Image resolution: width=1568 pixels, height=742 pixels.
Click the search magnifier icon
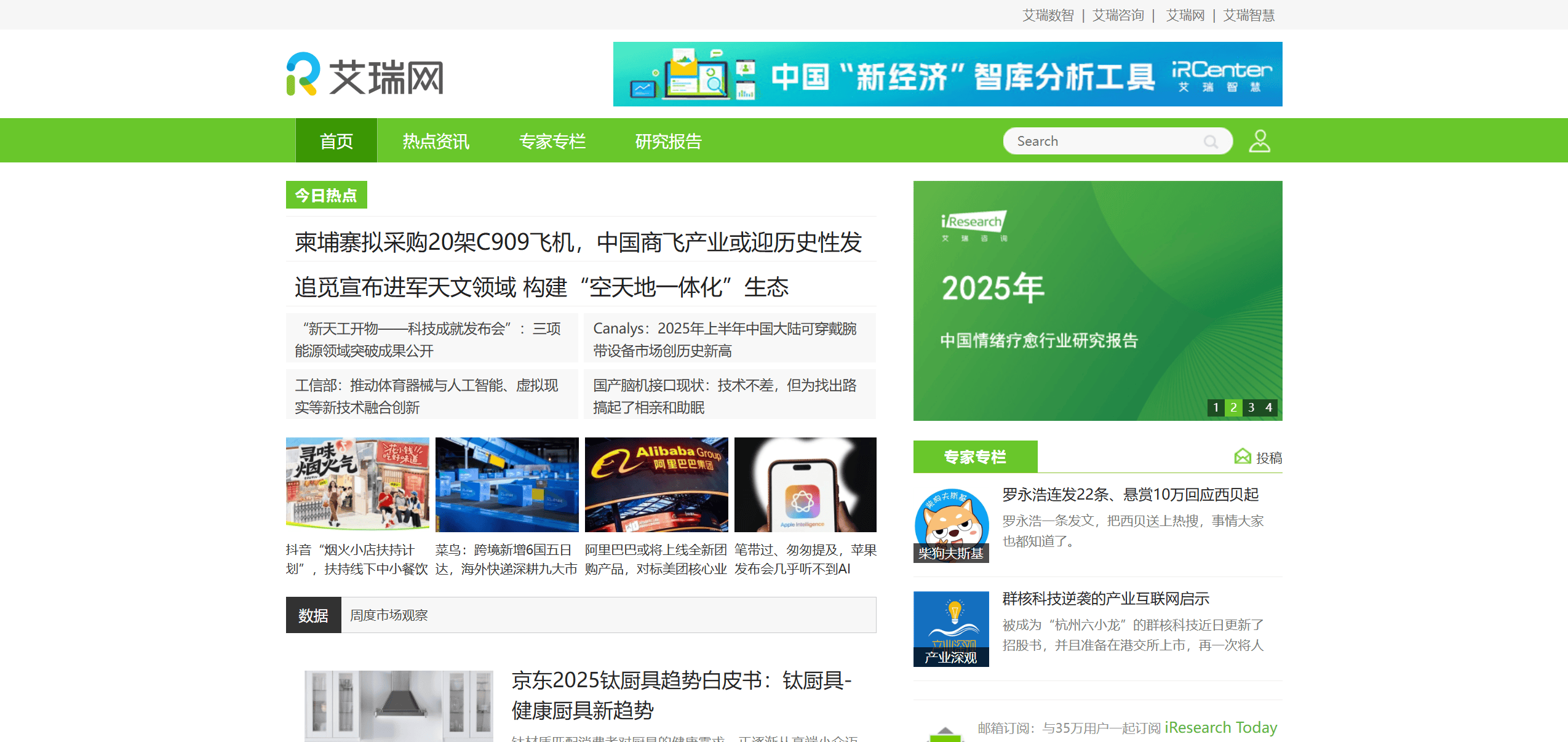tap(1211, 142)
